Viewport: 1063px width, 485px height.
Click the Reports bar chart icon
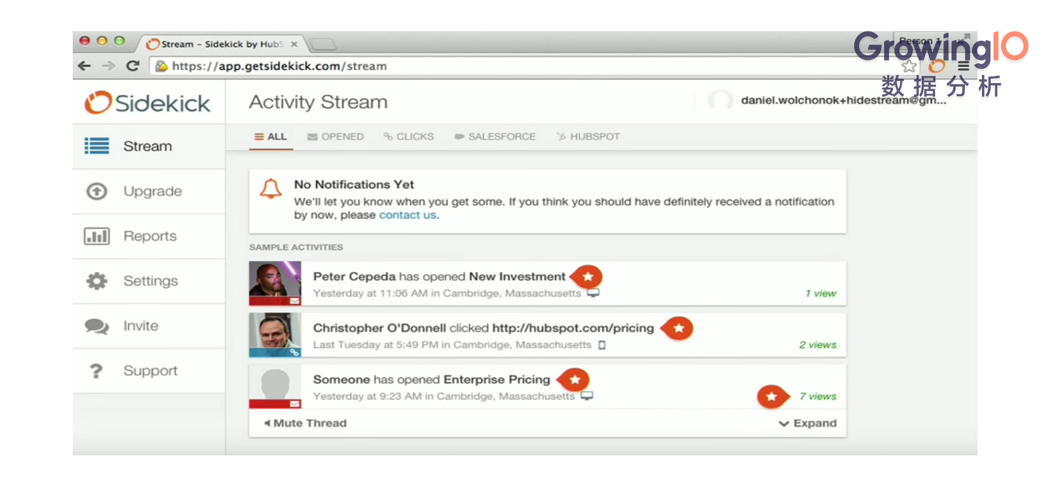coord(96,236)
